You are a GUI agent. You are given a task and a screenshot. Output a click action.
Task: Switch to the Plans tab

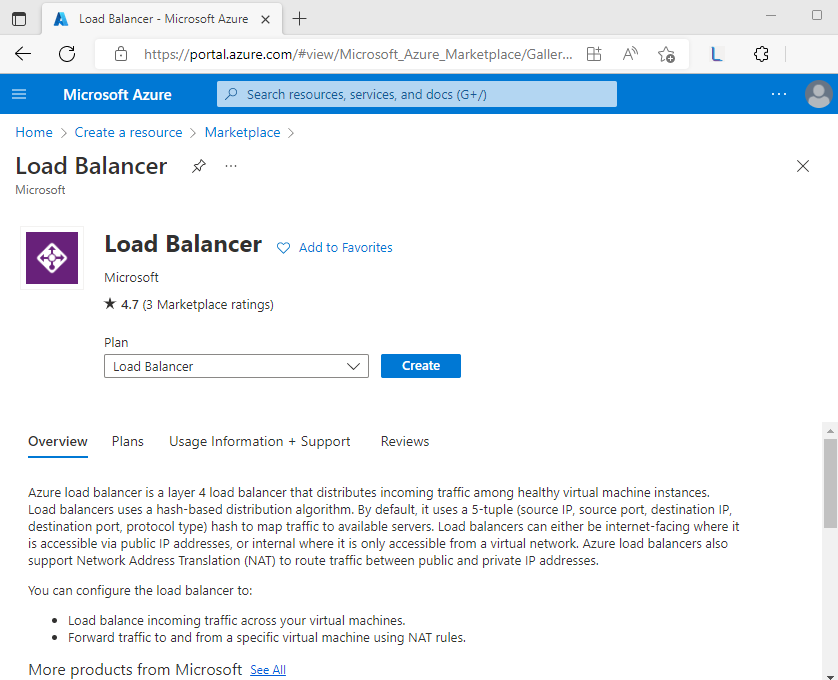(x=128, y=442)
